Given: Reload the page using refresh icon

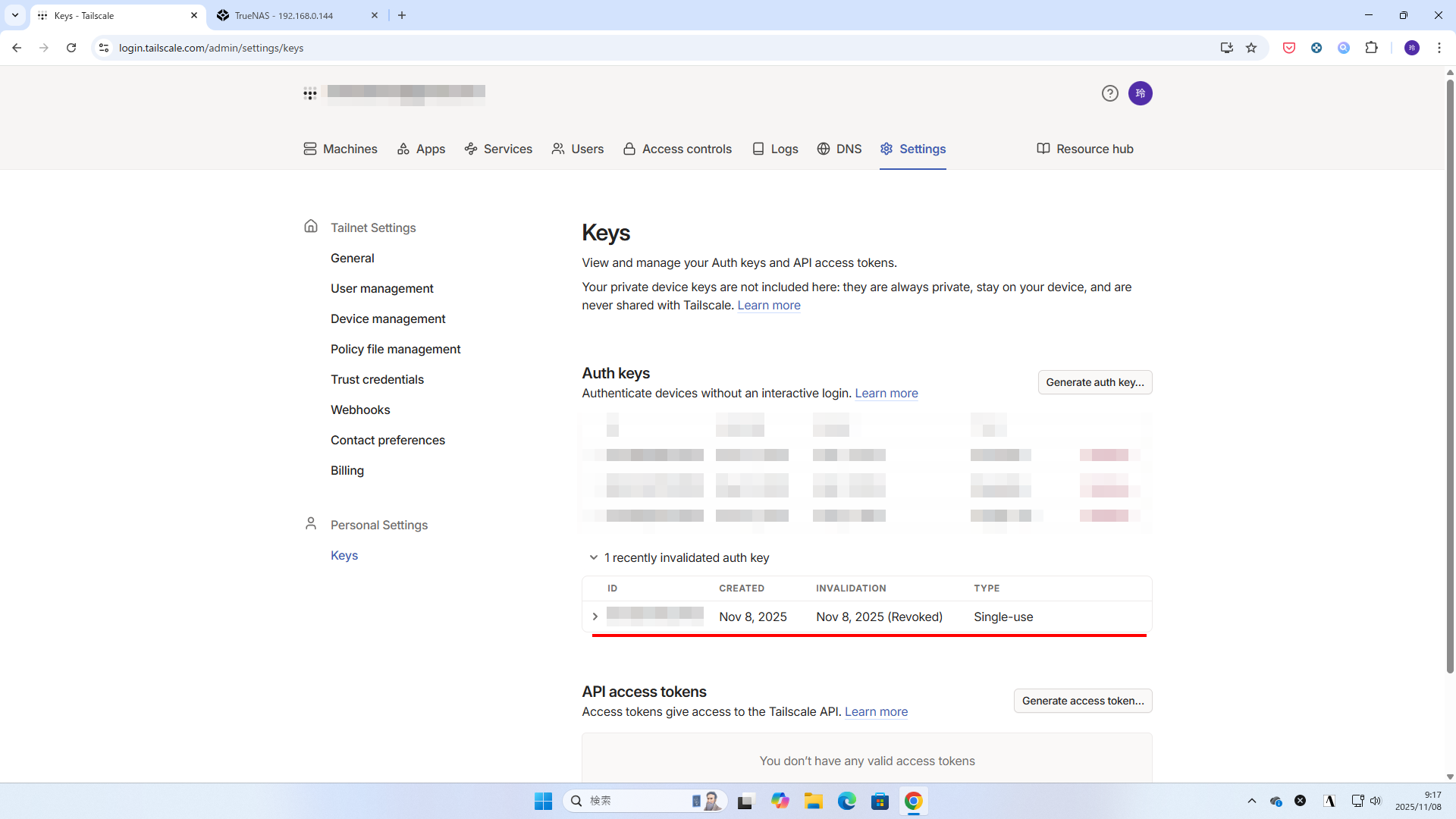Looking at the screenshot, I should pos(71,48).
